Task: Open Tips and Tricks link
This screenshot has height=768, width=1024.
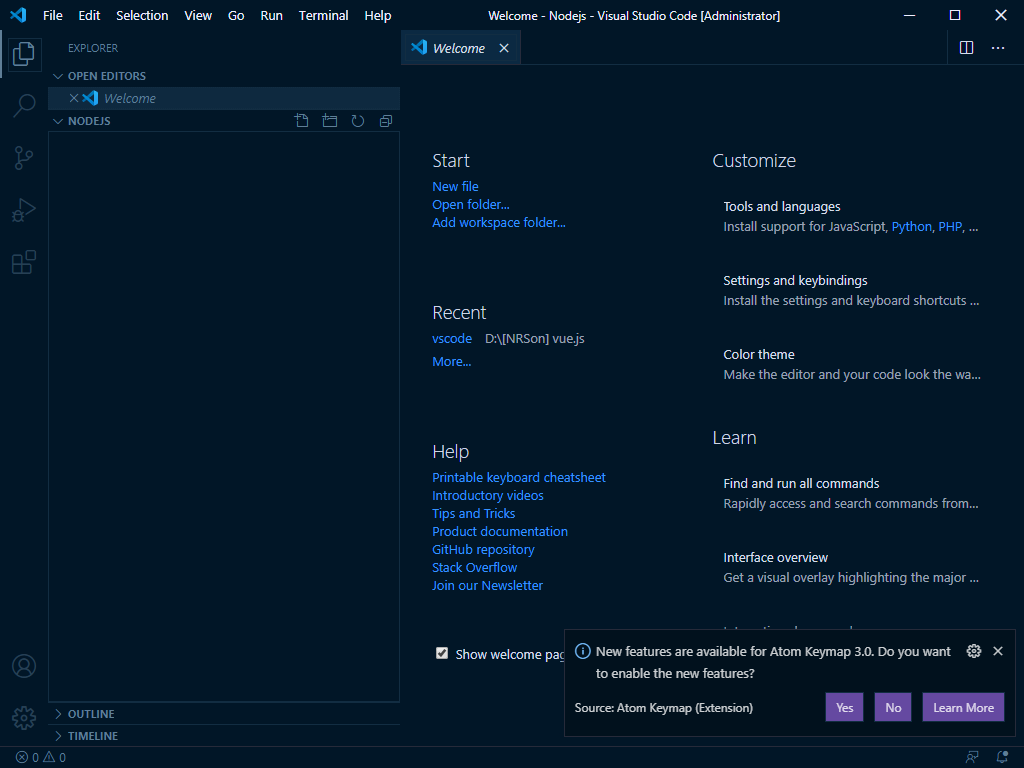Action: pyautogui.click(x=473, y=513)
